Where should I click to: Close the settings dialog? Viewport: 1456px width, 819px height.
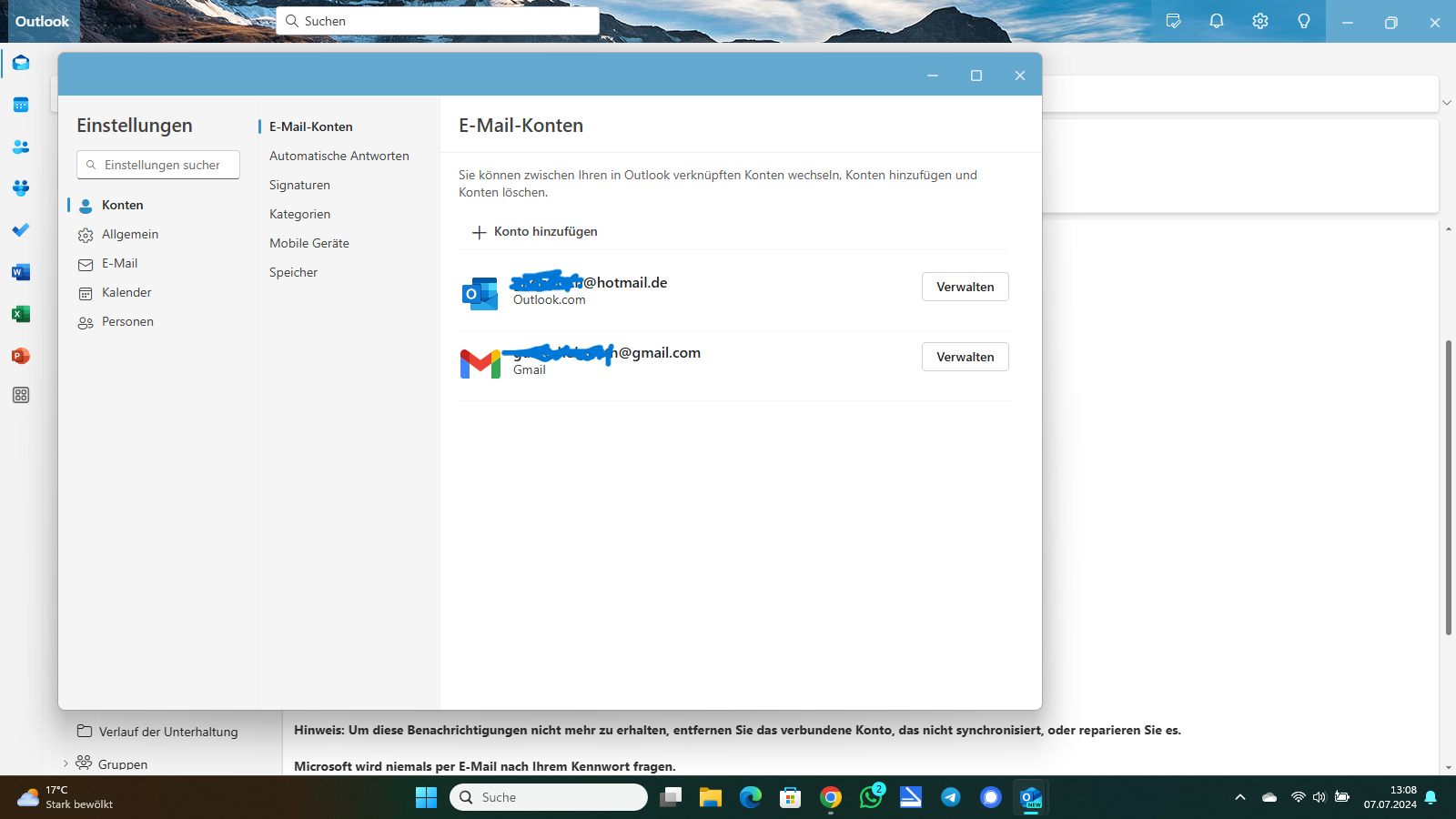[1020, 76]
